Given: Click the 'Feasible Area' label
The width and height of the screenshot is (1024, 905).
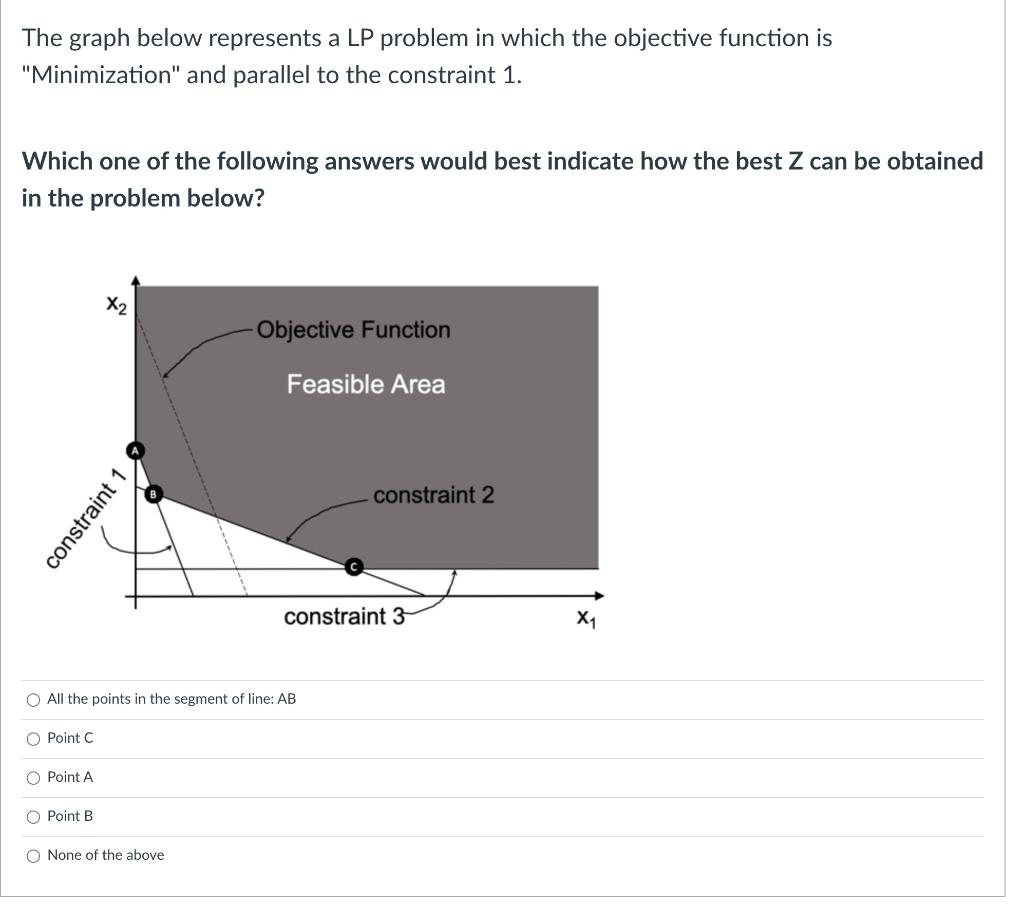Looking at the screenshot, I should click(x=366, y=384).
